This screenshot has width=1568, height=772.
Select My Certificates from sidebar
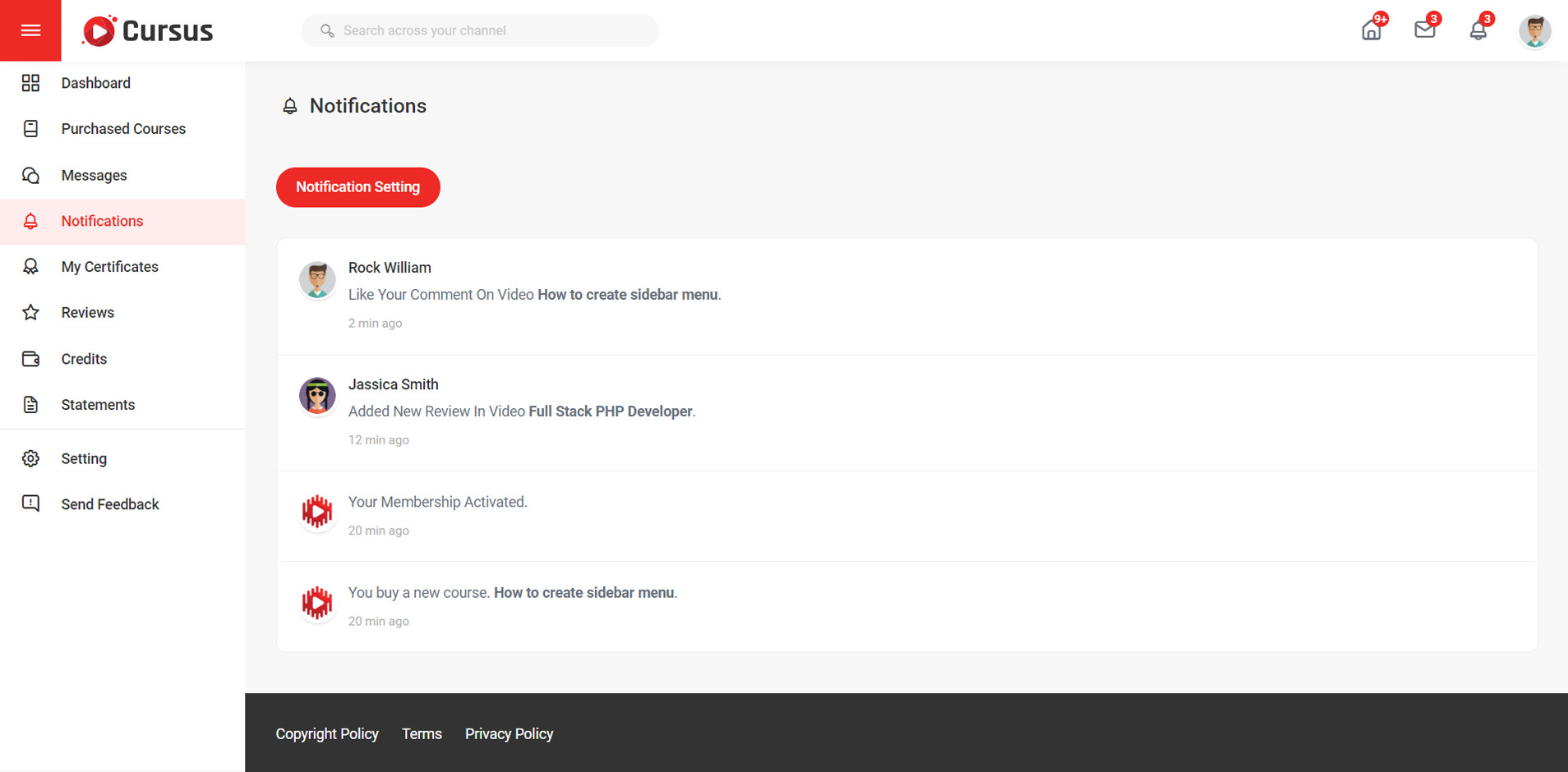pyautogui.click(x=109, y=267)
